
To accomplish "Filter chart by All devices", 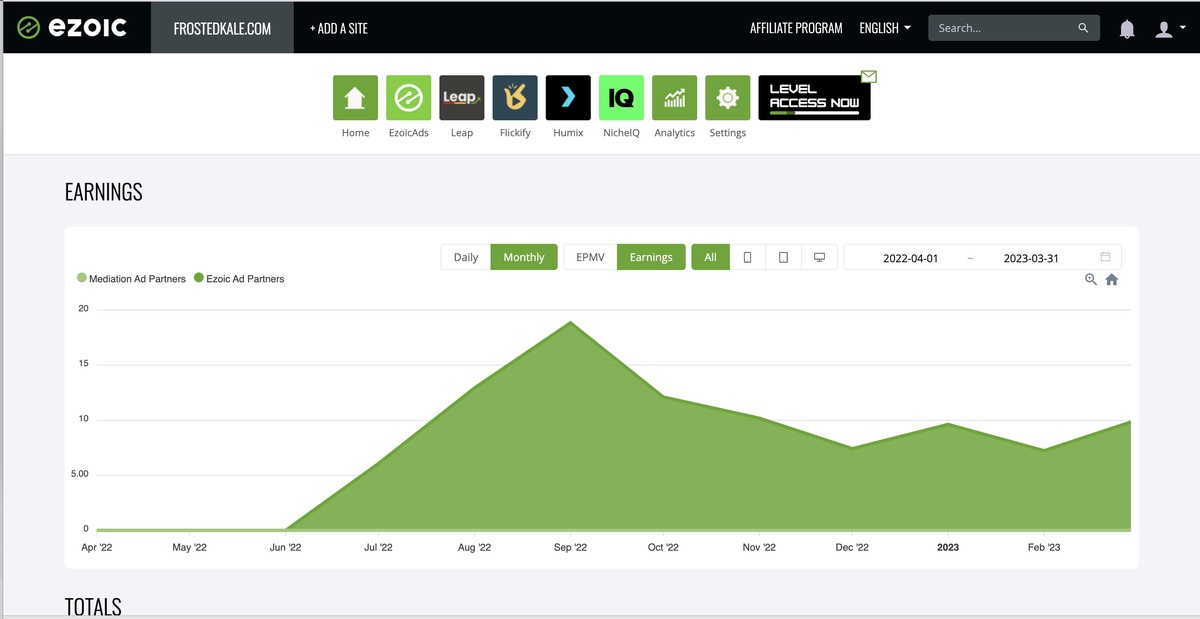I will click(710, 257).
